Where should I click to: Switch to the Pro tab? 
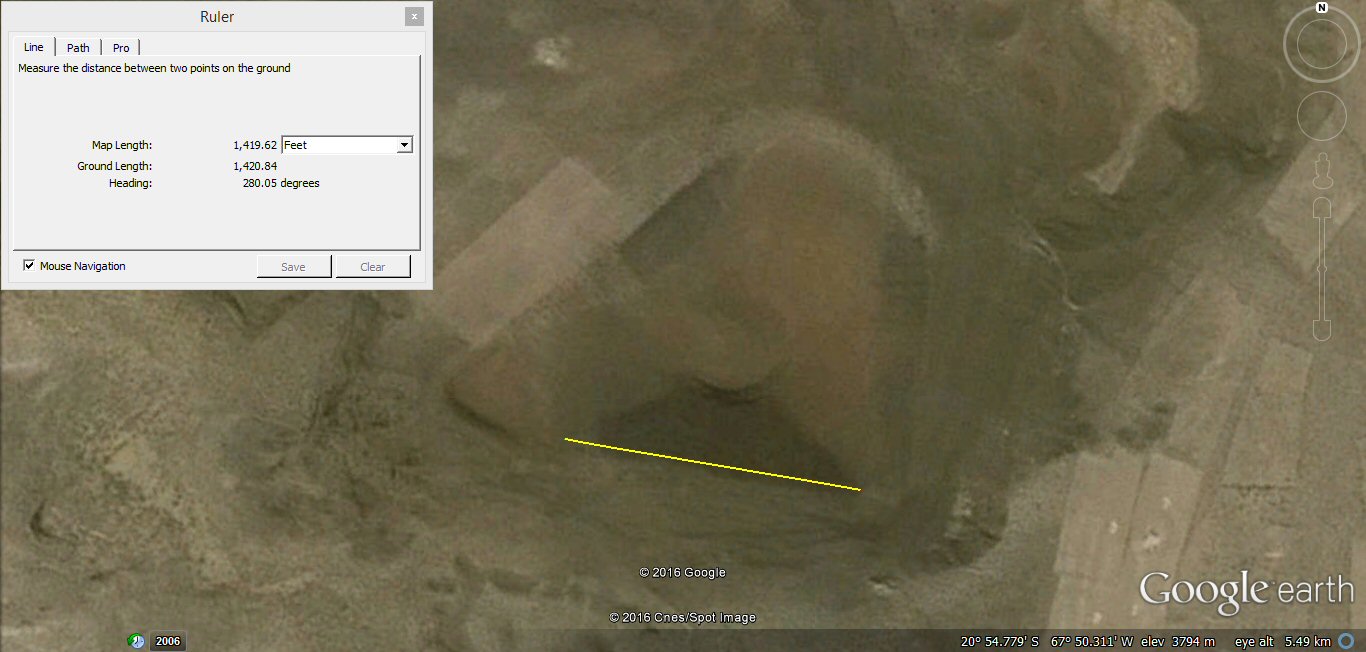121,48
